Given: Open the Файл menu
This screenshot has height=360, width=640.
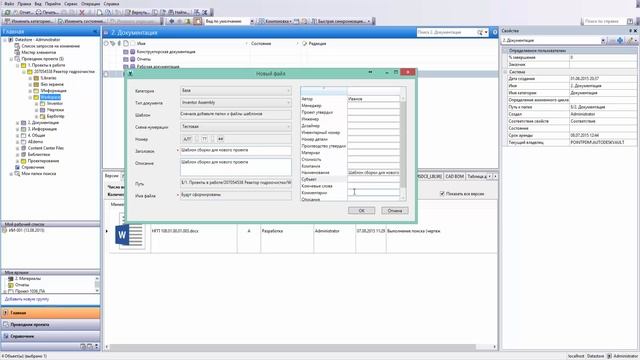Looking at the screenshot, I should pyautogui.click(x=9, y=4).
